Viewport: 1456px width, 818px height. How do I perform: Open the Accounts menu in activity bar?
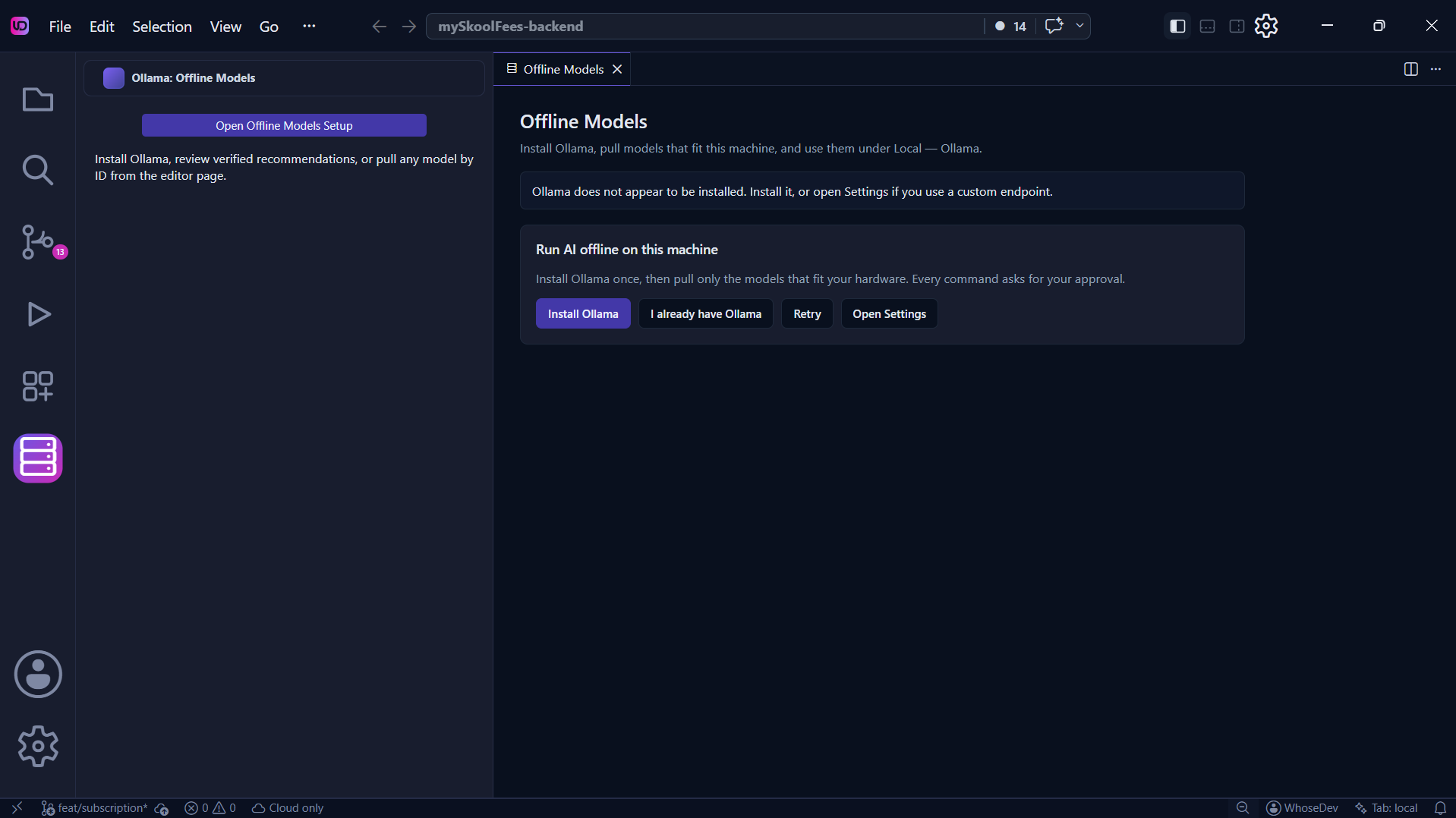[37, 674]
